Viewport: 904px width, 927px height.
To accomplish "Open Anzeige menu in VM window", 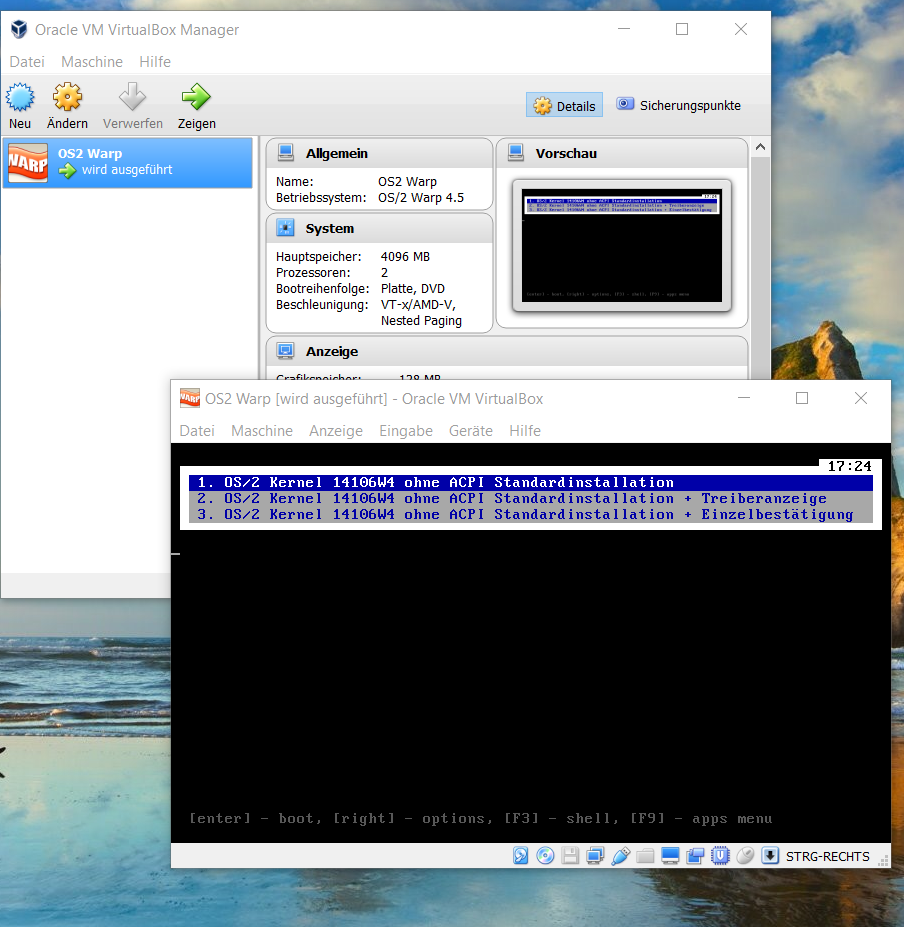I will (x=336, y=430).
